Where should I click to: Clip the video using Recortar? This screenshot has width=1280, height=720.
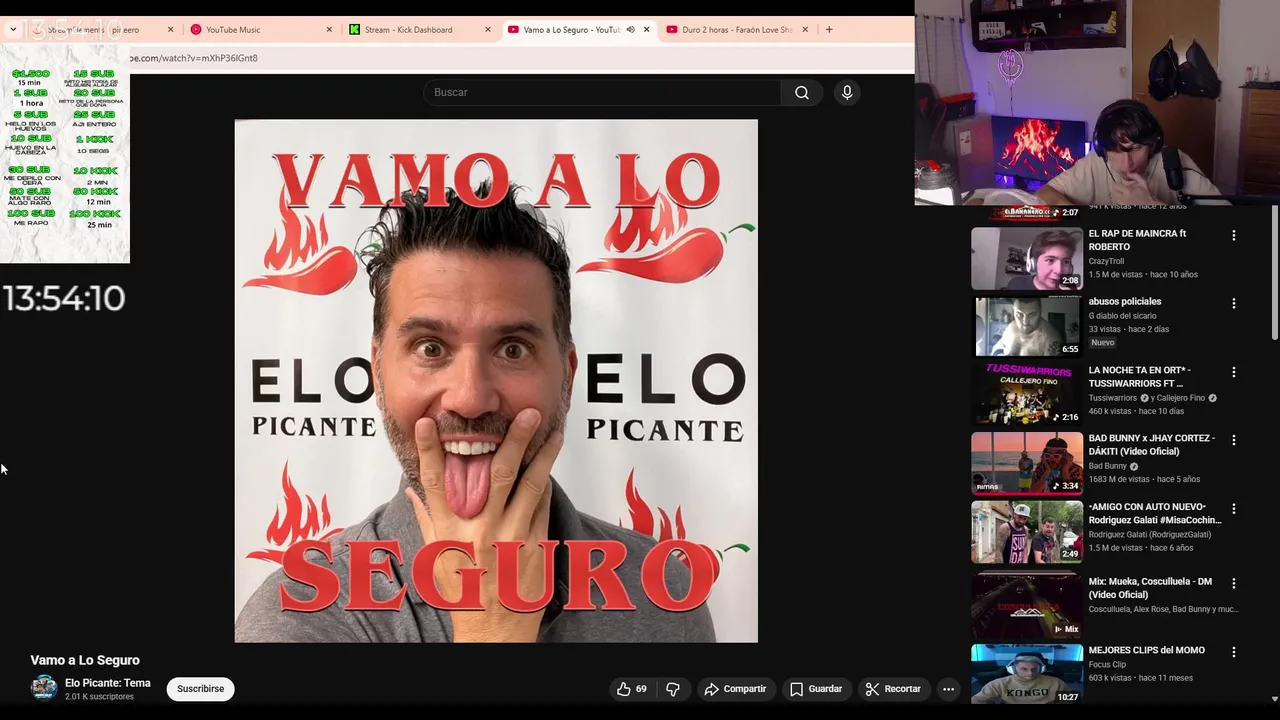[893, 689]
